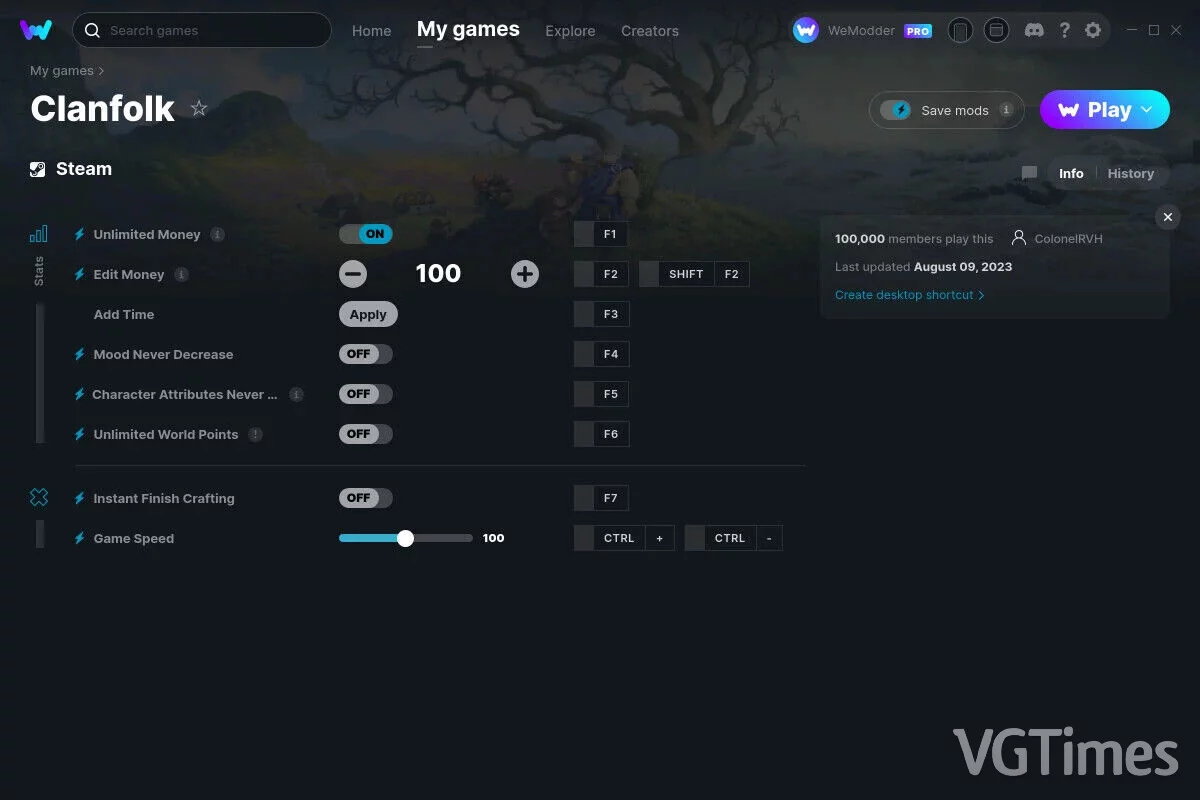Click the help question mark icon

click(1065, 31)
